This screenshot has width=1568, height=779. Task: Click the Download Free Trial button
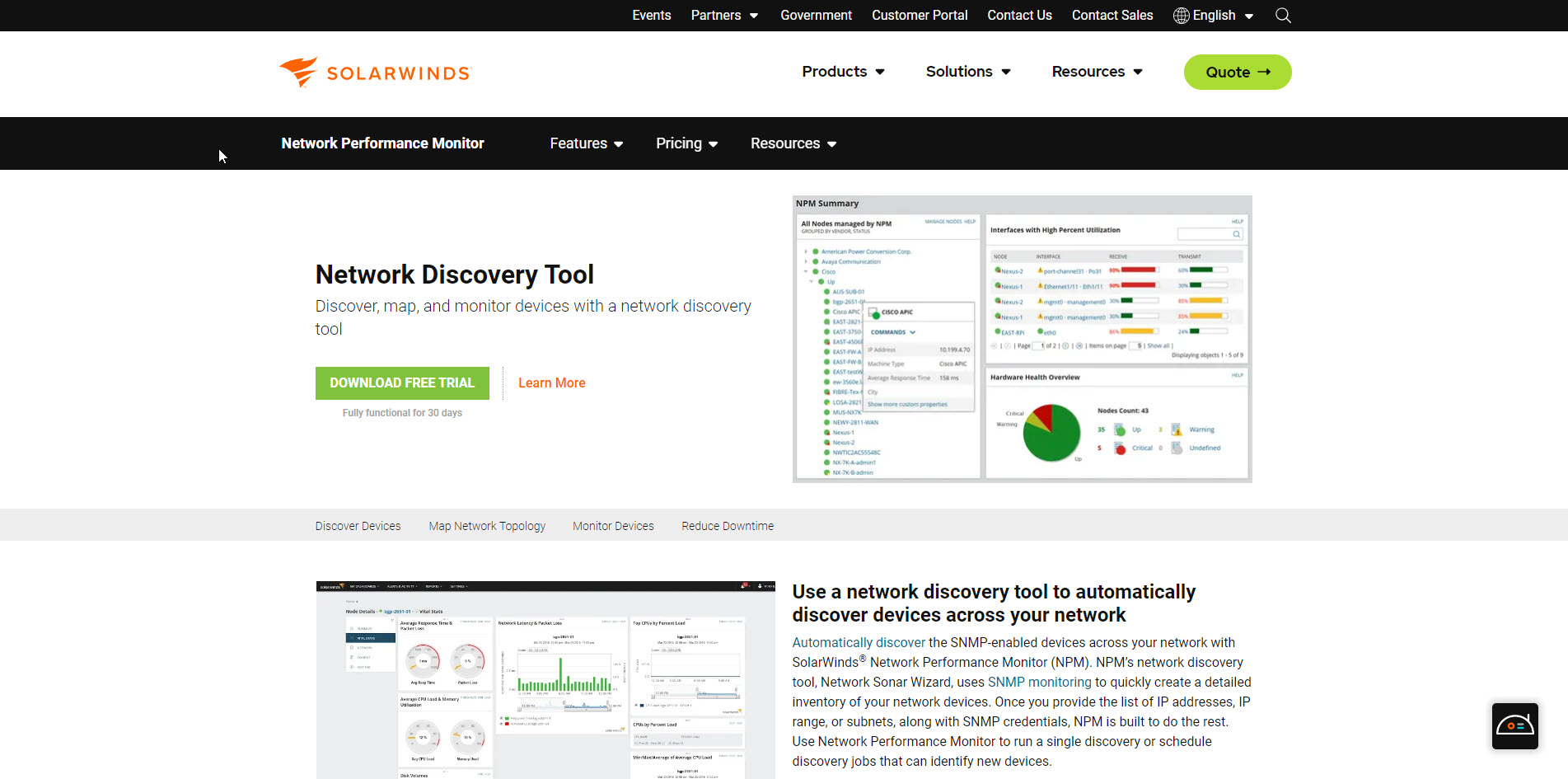pyautogui.click(x=402, y=382)
